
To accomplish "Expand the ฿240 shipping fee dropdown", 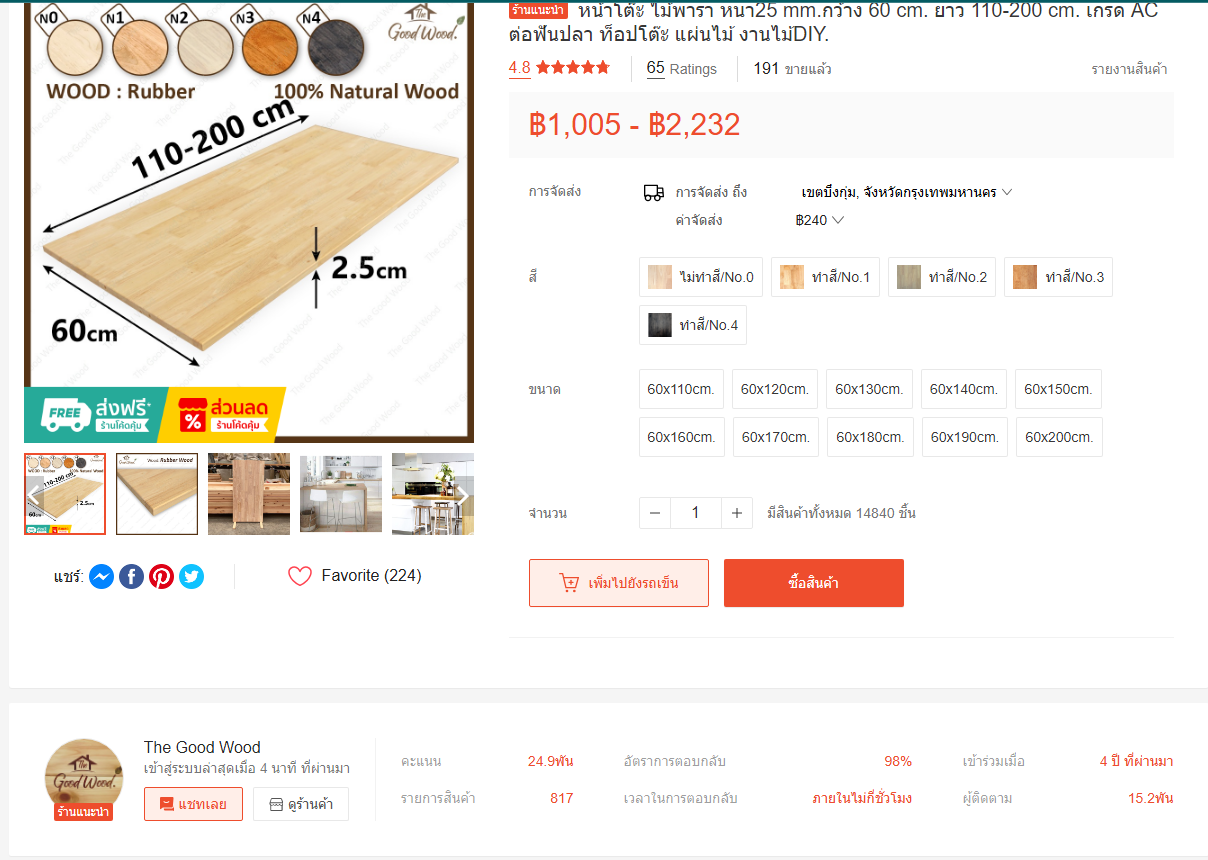I will click(820, 220).
